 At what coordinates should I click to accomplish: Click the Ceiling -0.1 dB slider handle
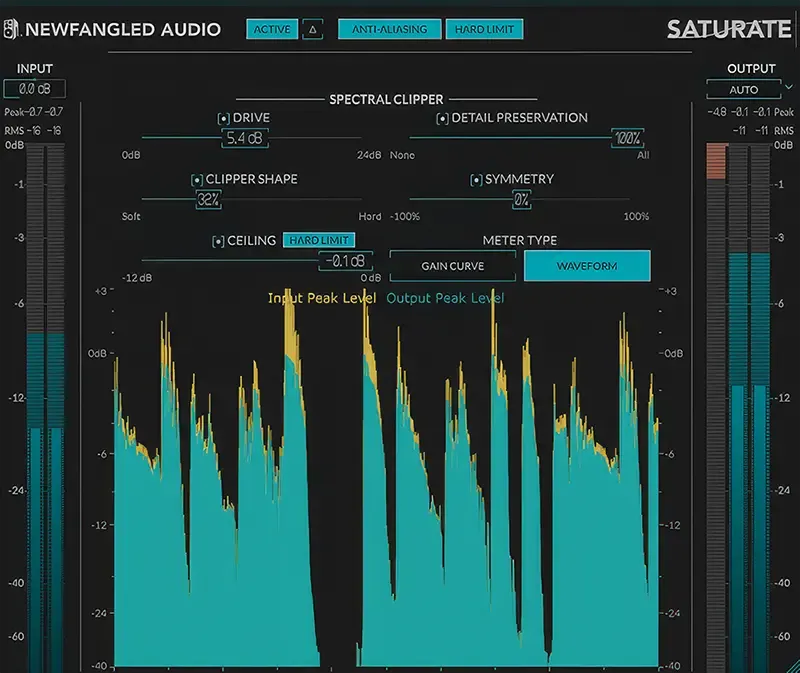[x=345, y=261]
